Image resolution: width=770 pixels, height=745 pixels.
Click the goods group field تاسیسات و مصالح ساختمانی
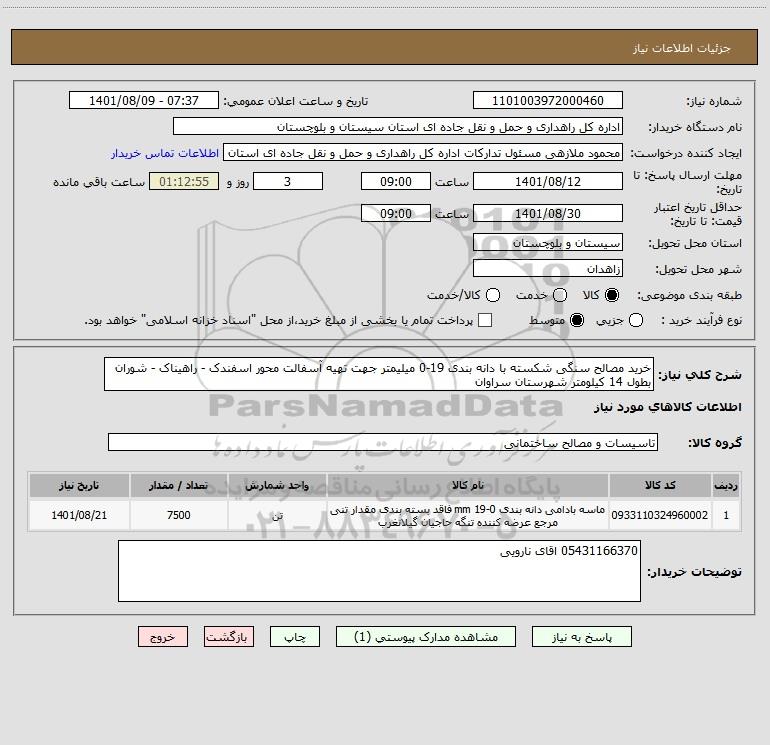[383, 442]
